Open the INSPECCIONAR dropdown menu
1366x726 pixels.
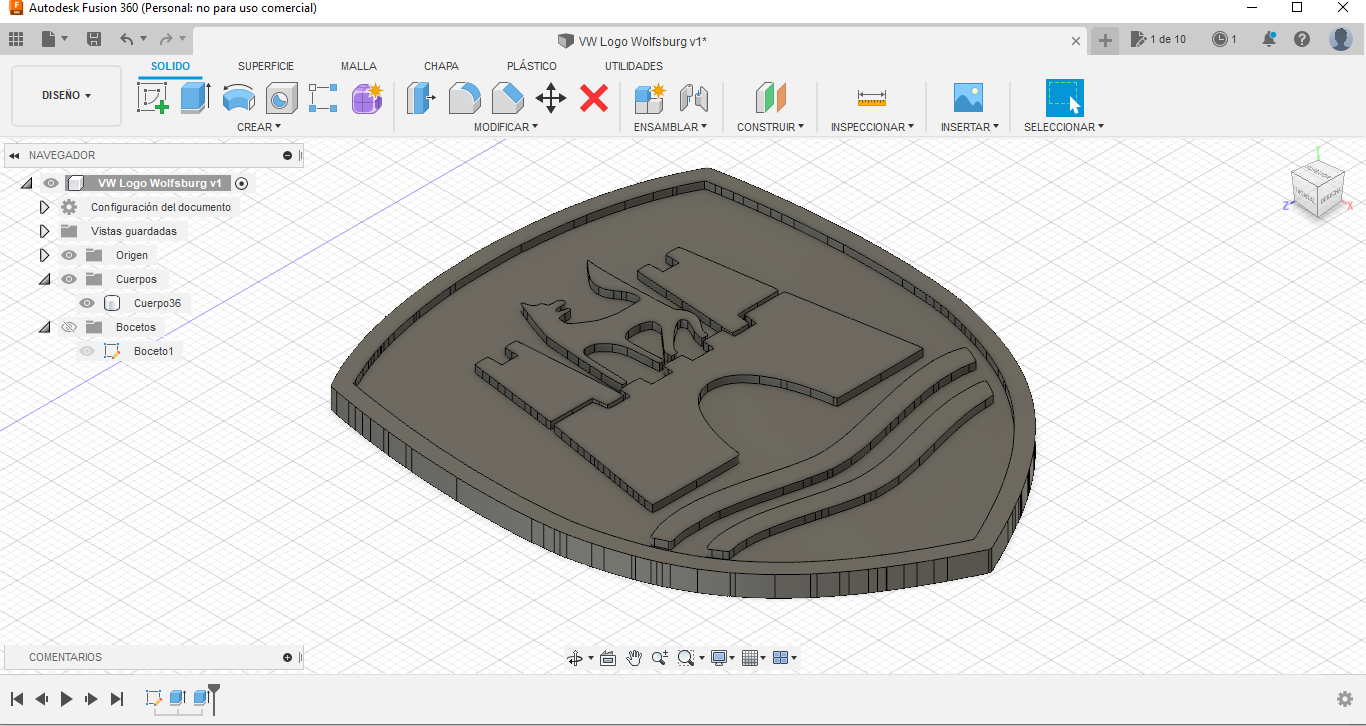(872, 127)
